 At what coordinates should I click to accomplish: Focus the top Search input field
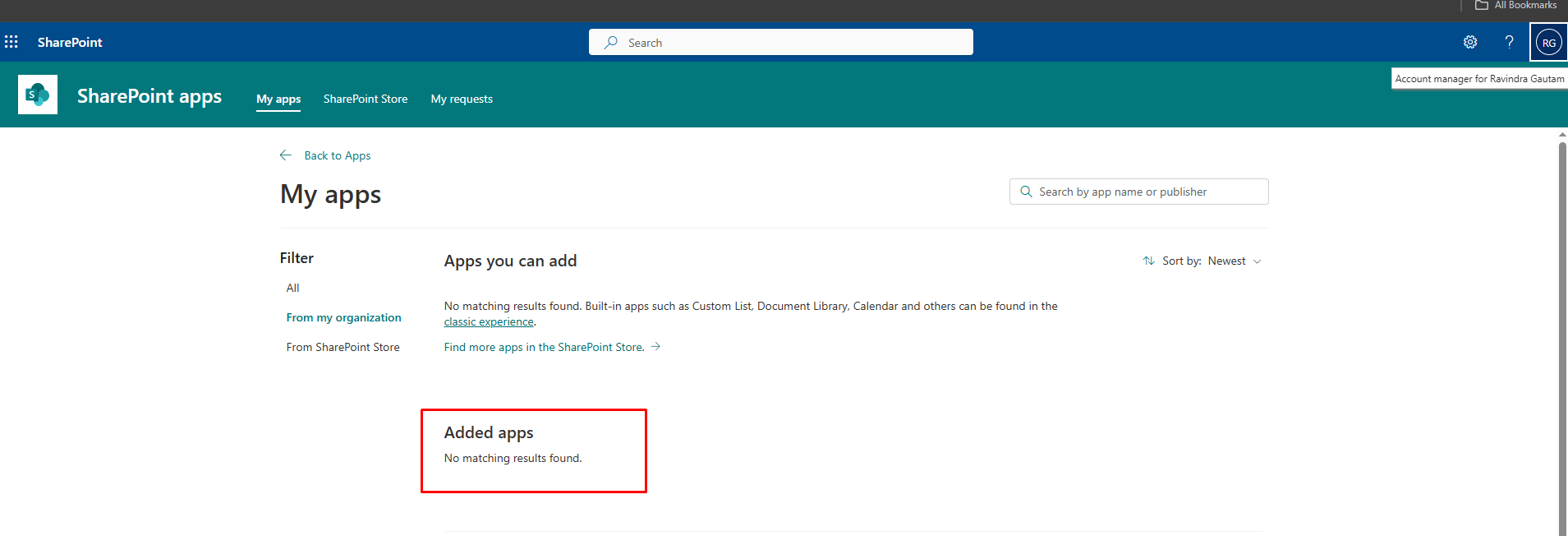tap(781, 42)
